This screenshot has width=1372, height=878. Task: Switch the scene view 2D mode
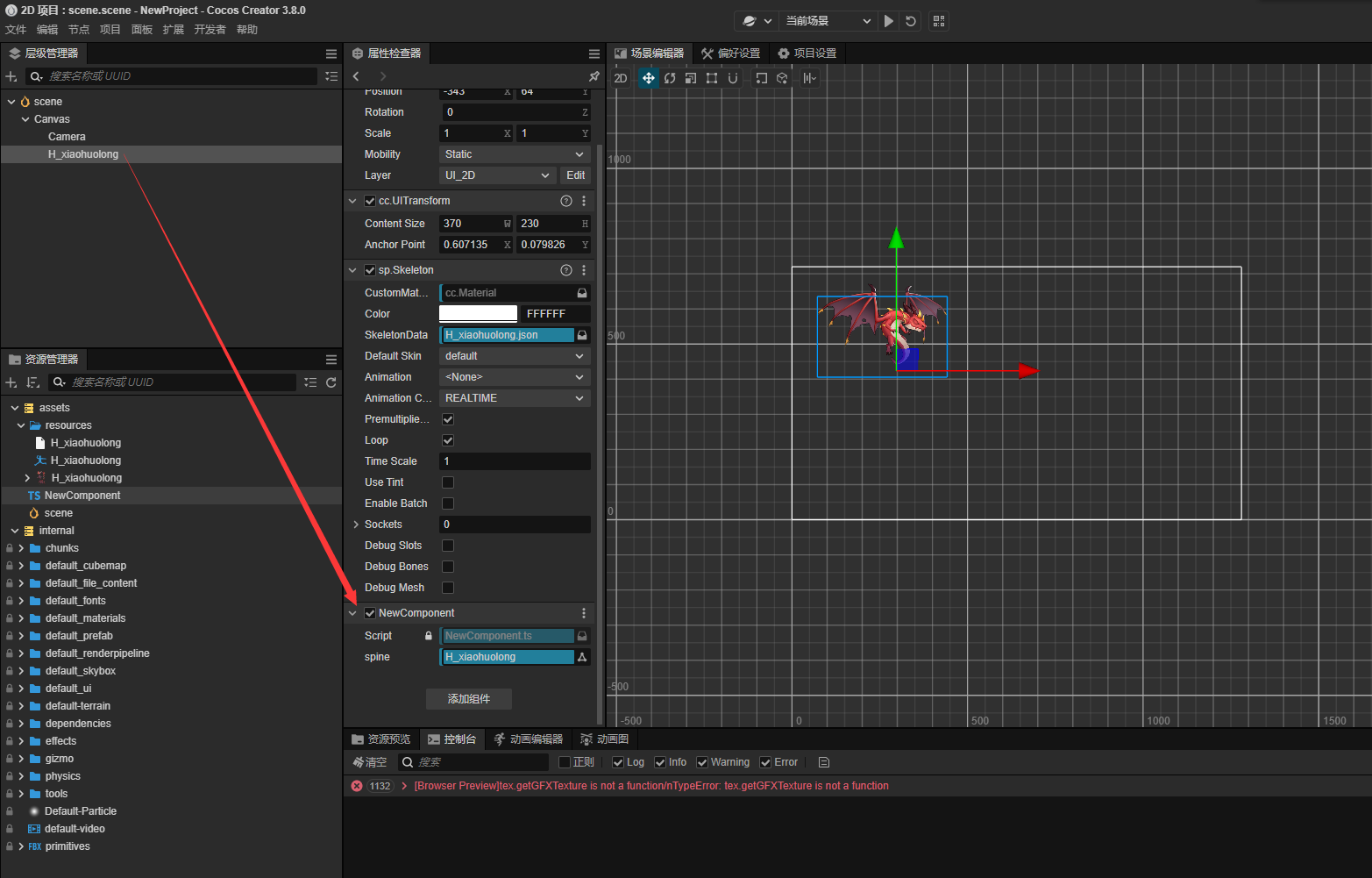[621, 78]
